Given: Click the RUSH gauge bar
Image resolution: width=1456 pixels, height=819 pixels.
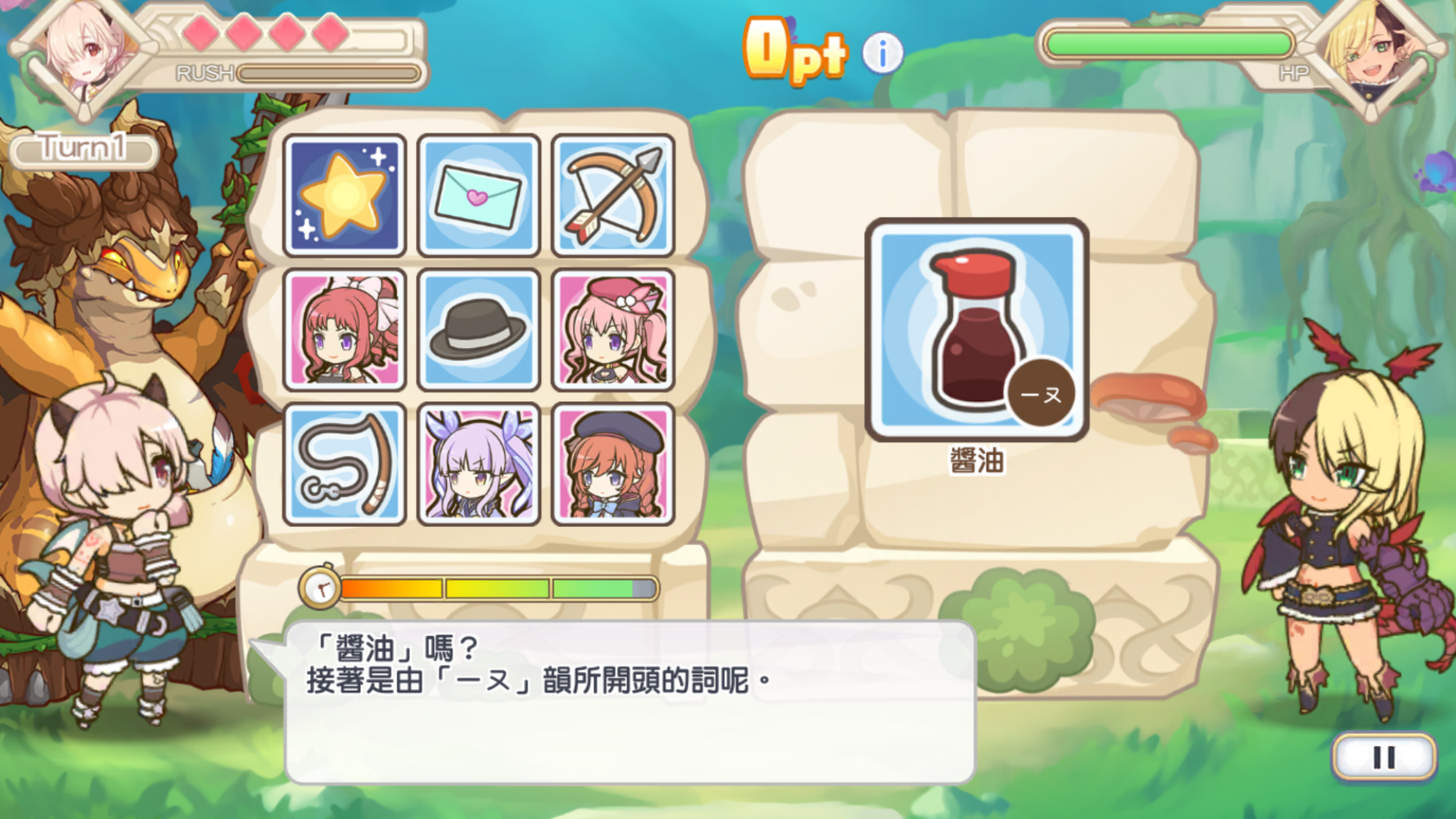Looking at the screenshot, I should tap(329, 73).
